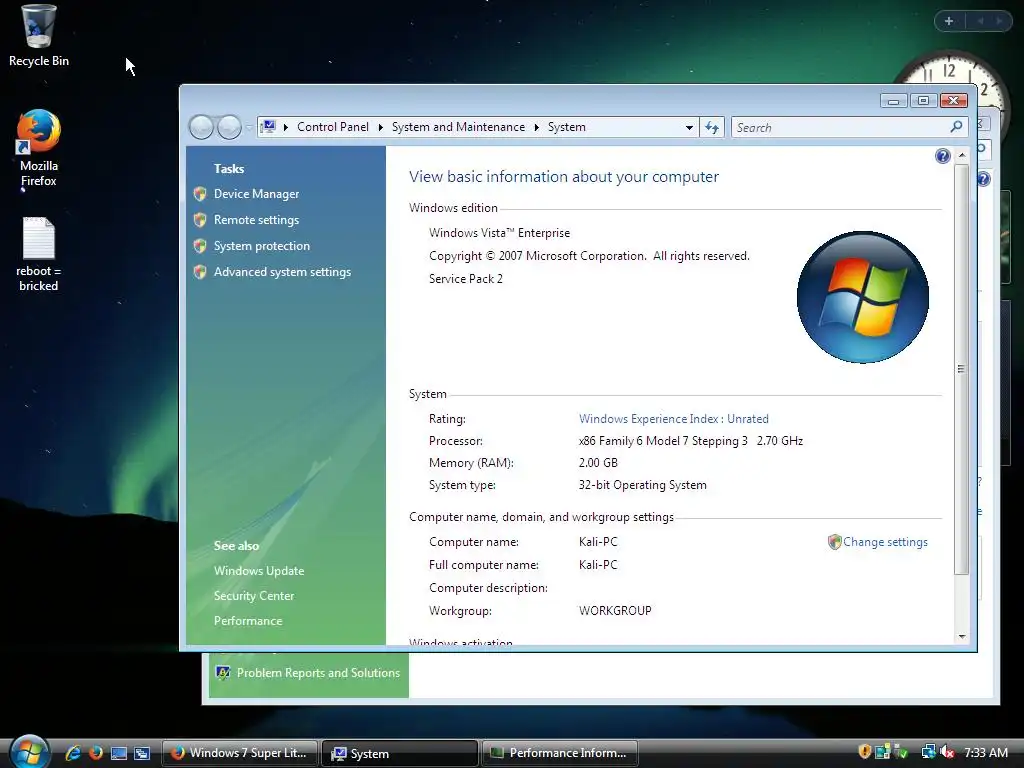Image resolution: width=1024 pixels, height=768 pixels.
Task: Click the shield icon beside Remote settings
Action: tap(200, 220)
